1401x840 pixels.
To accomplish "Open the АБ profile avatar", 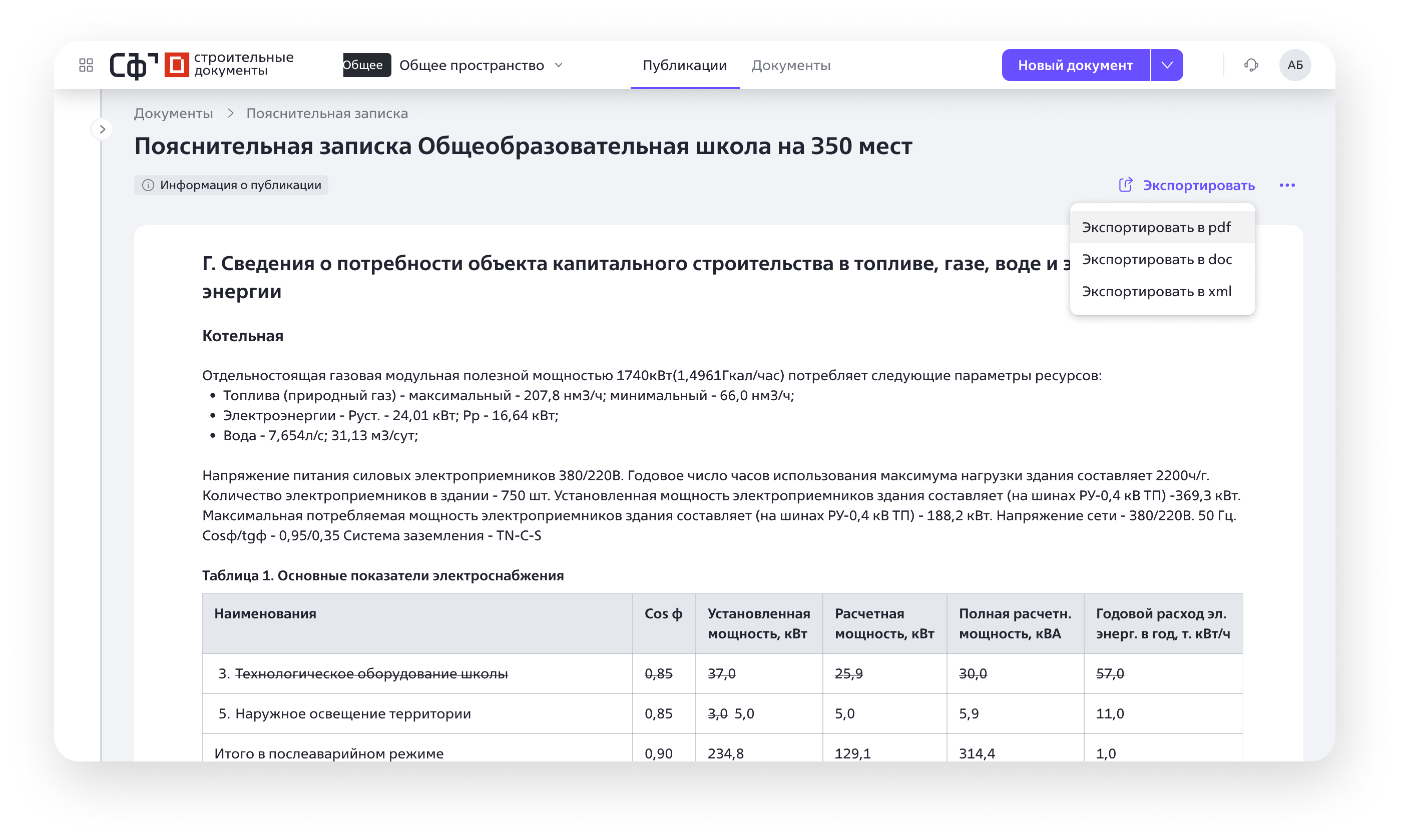I will pos(1296,65).
